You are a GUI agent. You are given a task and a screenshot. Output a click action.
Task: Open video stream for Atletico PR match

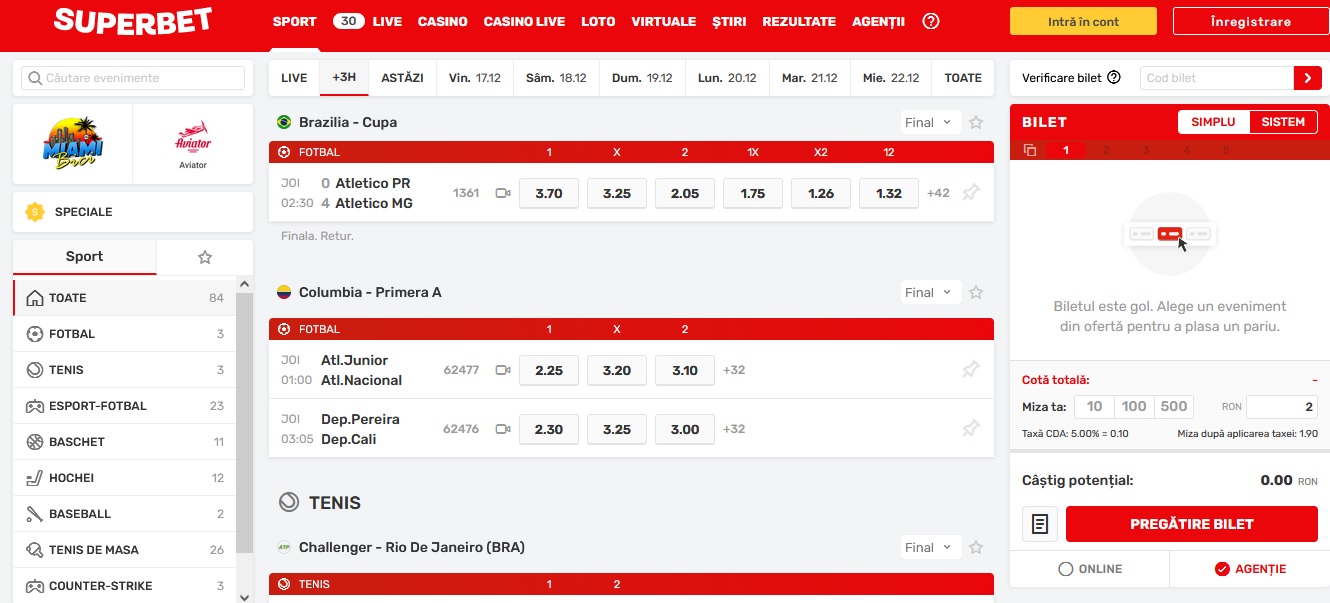(x=503, y=193)
